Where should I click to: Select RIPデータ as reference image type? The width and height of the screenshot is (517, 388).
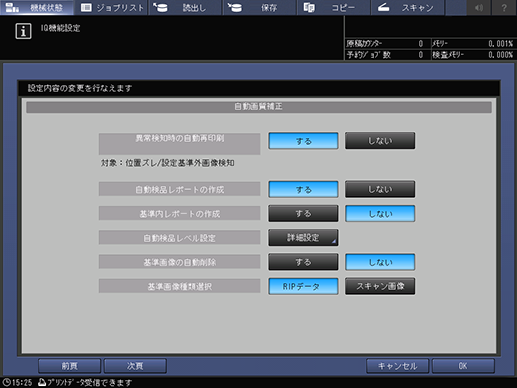pos(303,286)
